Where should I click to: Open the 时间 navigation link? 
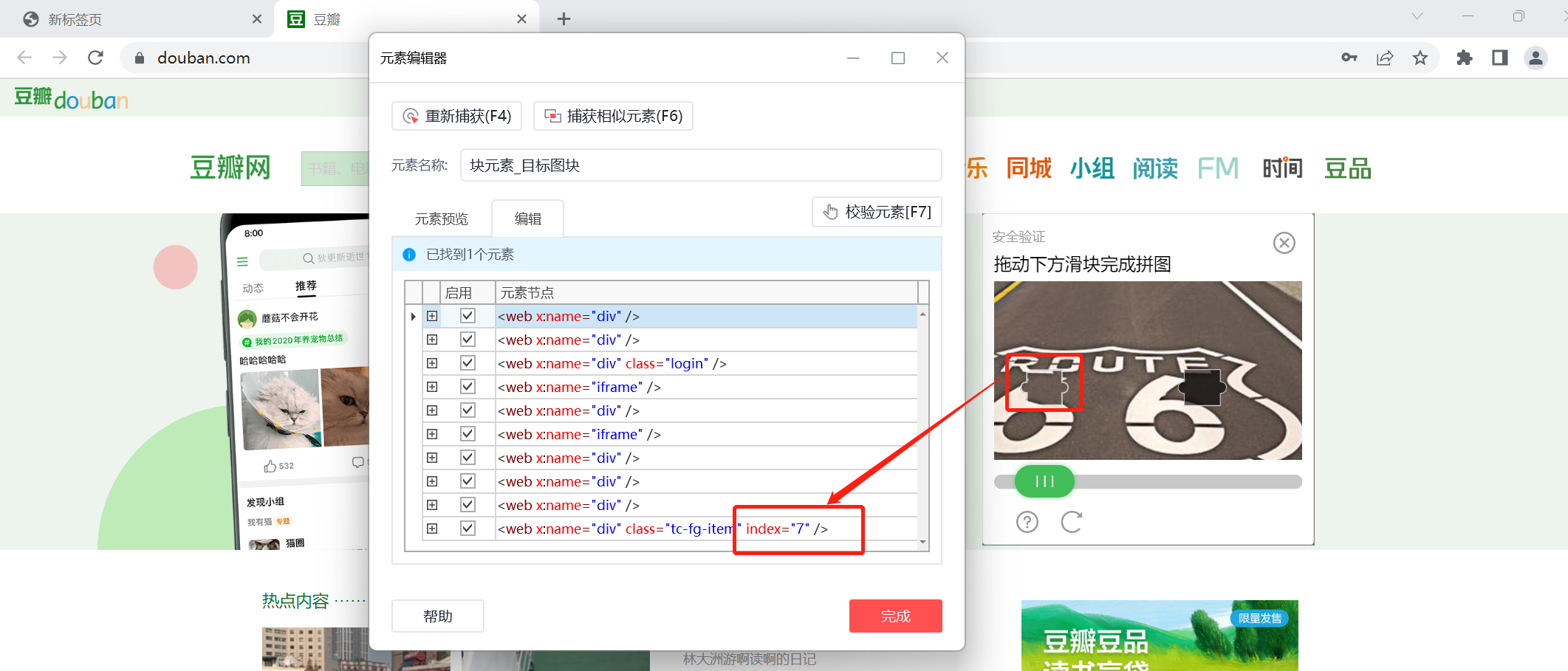pos(1282,168)
